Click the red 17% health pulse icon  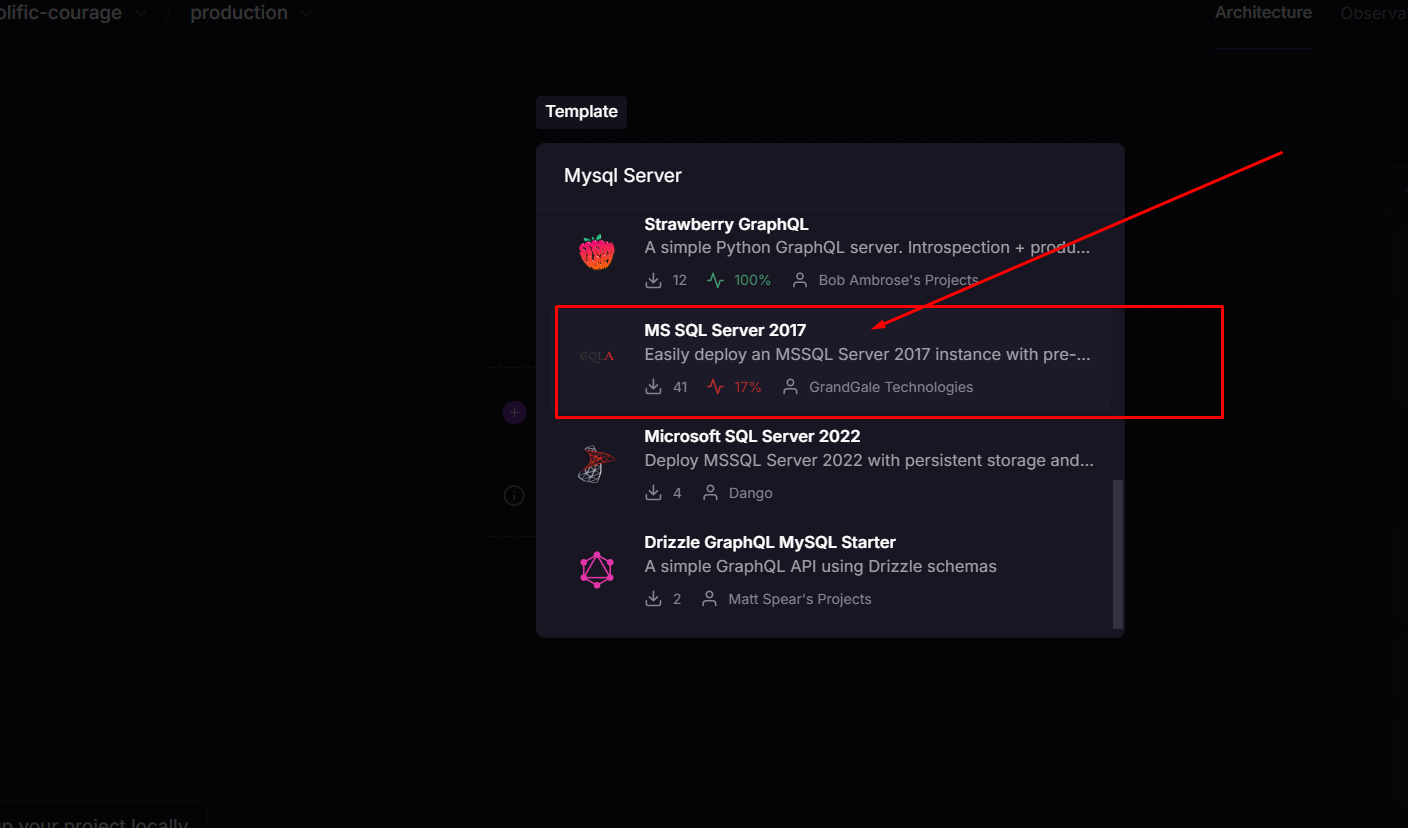tap(715, 387)
